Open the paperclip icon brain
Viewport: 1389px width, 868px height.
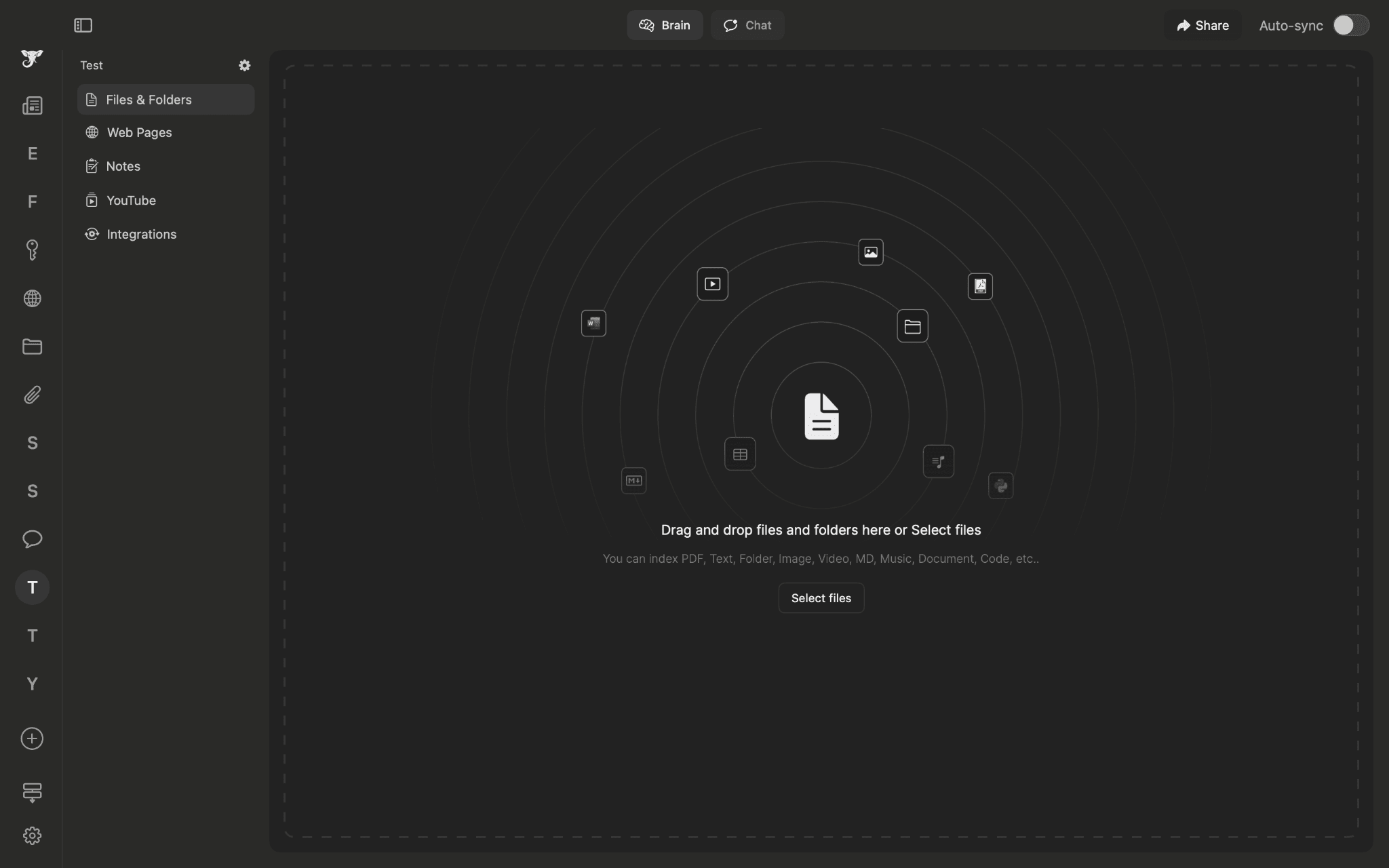[32, 395]
